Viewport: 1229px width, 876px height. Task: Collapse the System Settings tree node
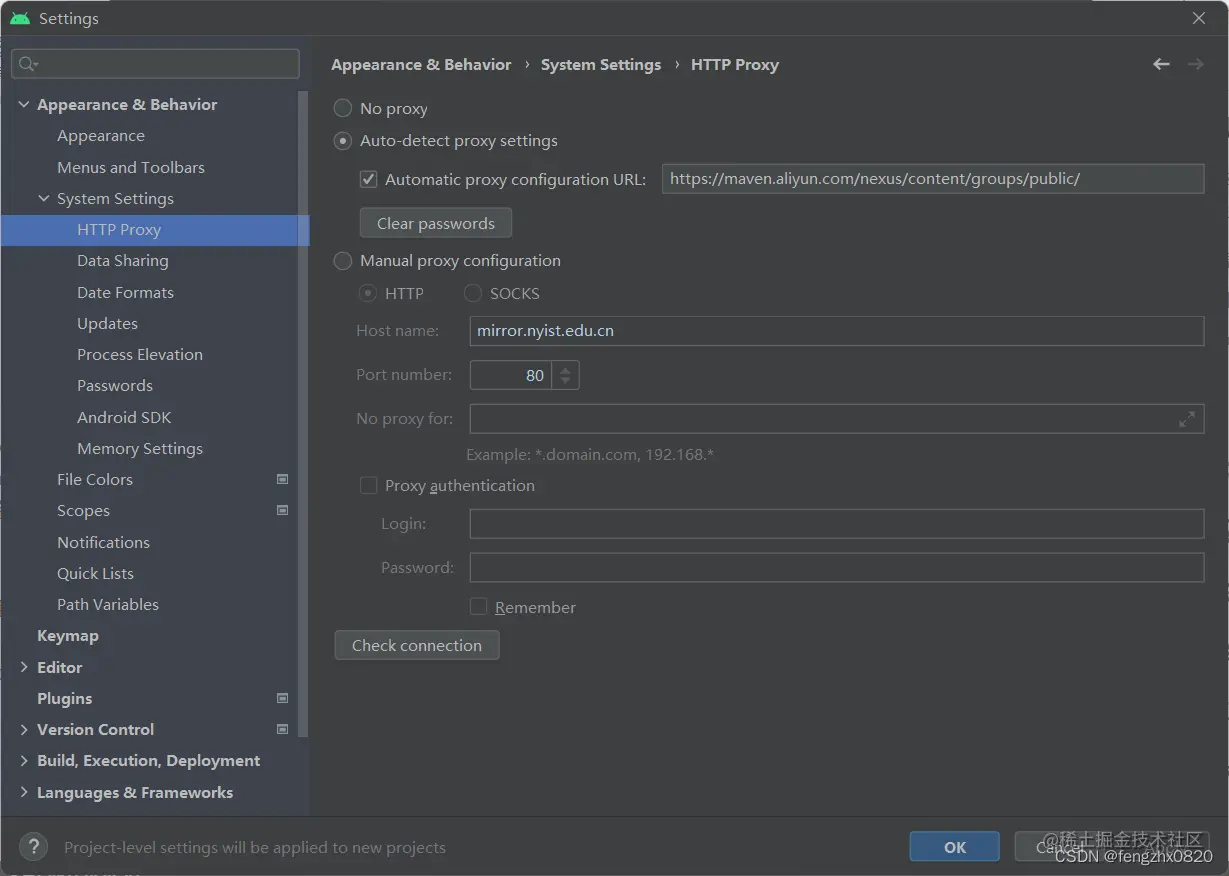[x=44, y=198]
